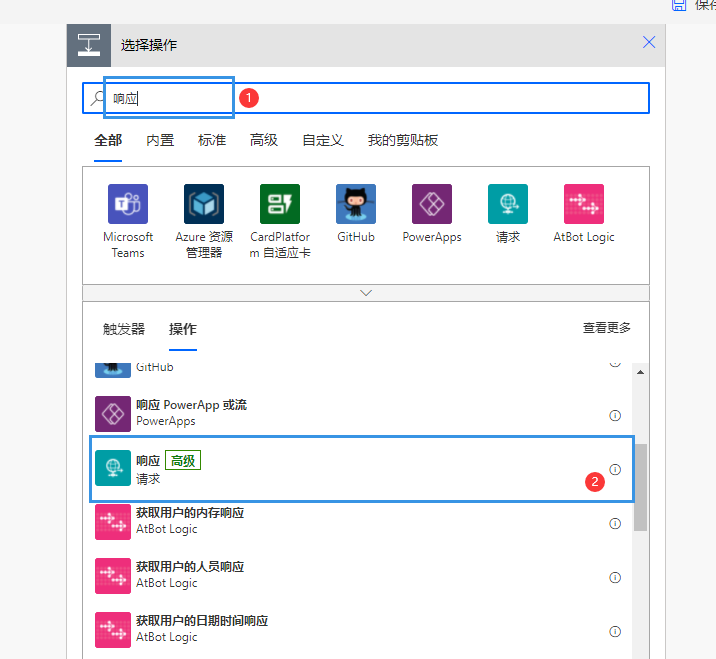
Task: Switch to the 高级 tab
Action: [x=264, y=140]
